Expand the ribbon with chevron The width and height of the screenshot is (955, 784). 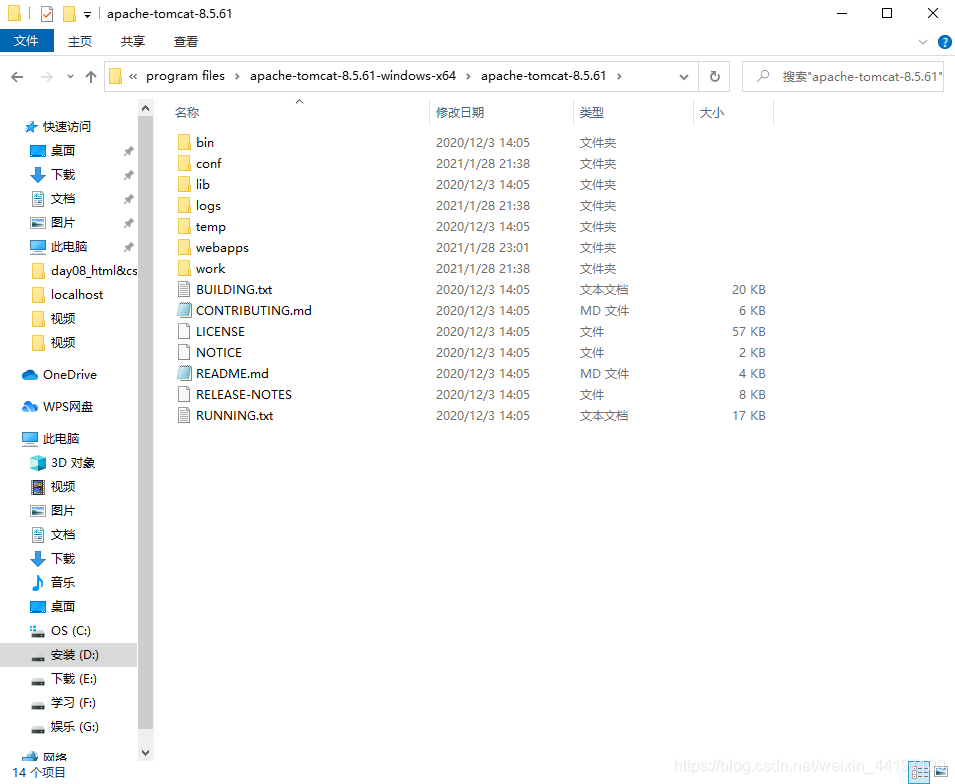(923, 42)
